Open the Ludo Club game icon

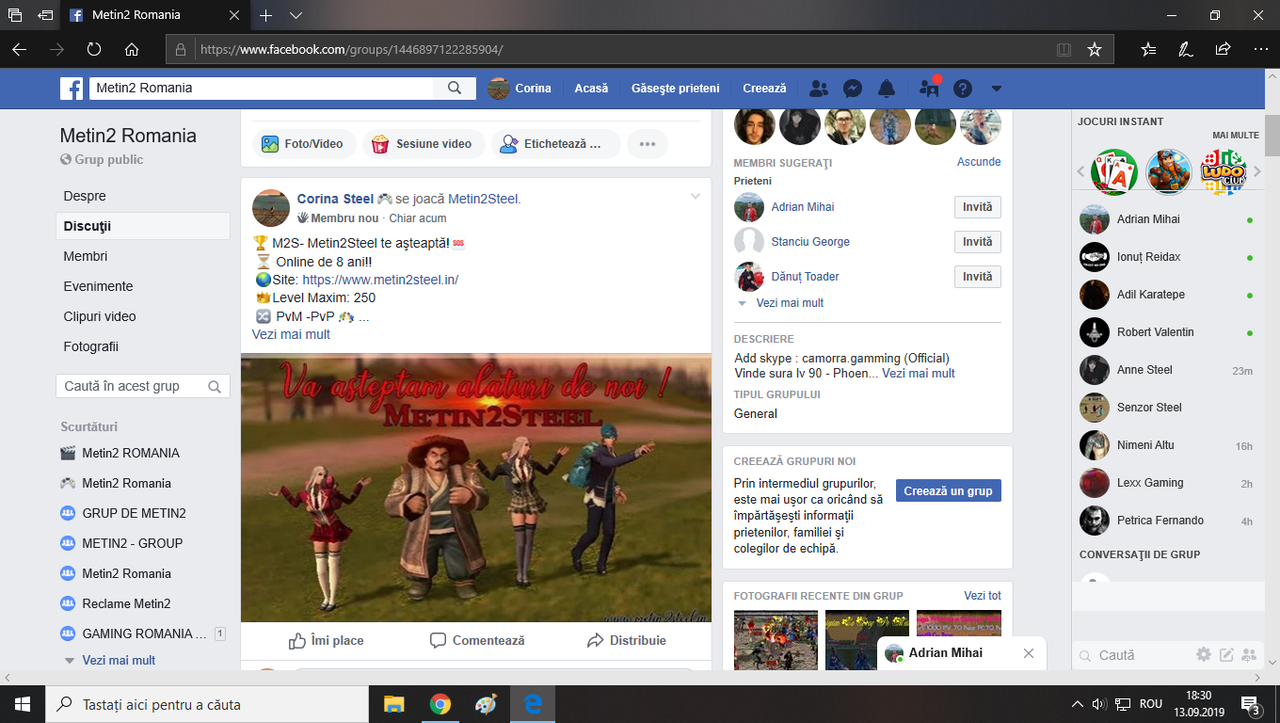(1223, 172)
